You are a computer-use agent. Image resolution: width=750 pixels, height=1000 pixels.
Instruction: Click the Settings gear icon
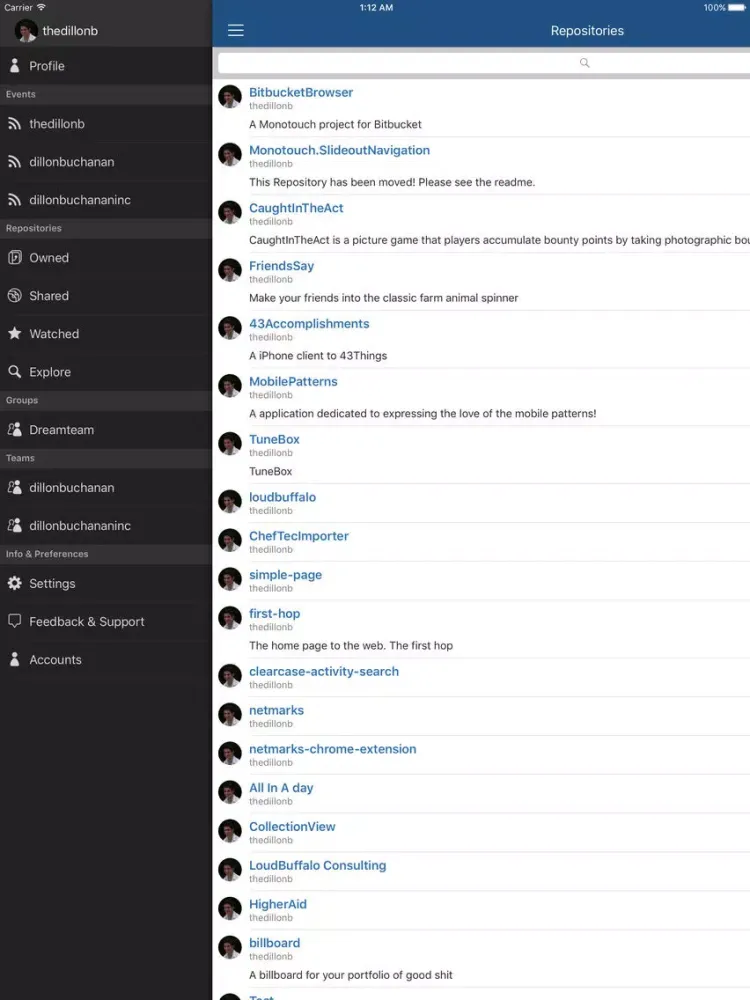[x=15, y=583]
